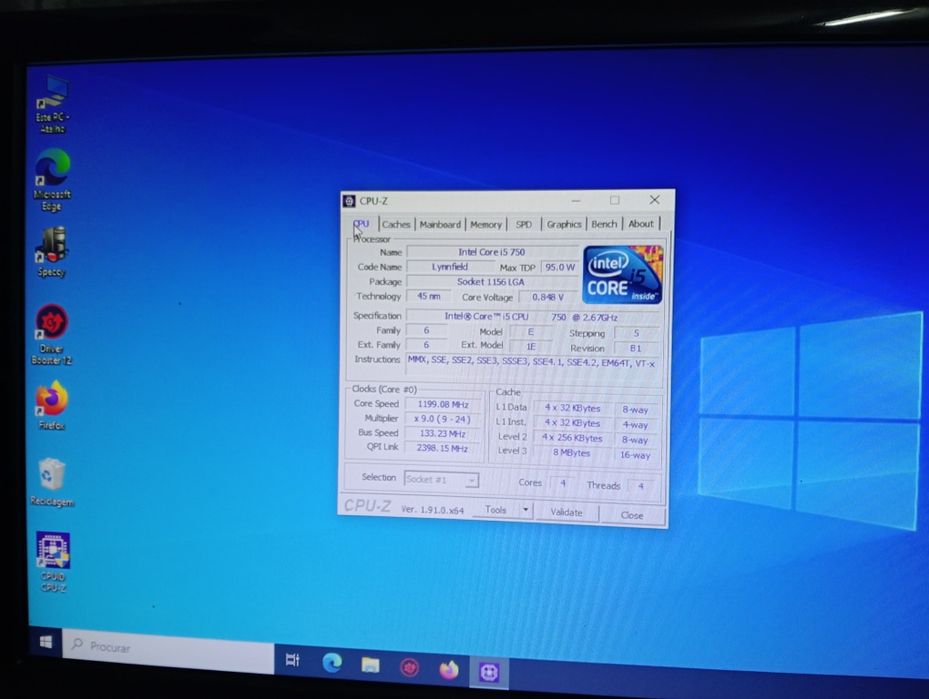The height and width of the screenshot is (699, 929).
Task: Switch to the Caches tab
Action: pyautogui.click(x=396, y=225)
